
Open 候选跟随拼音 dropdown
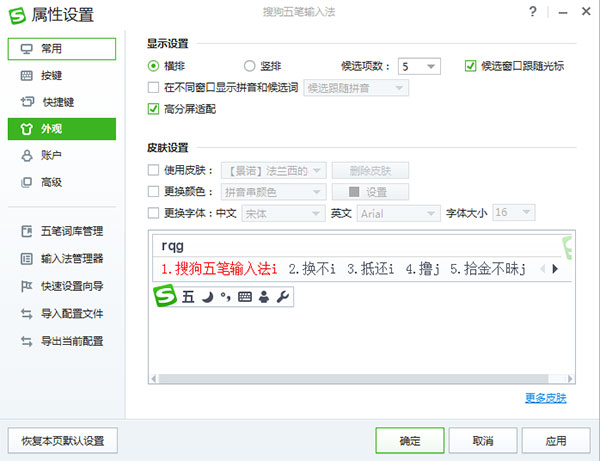pos(356,88)
